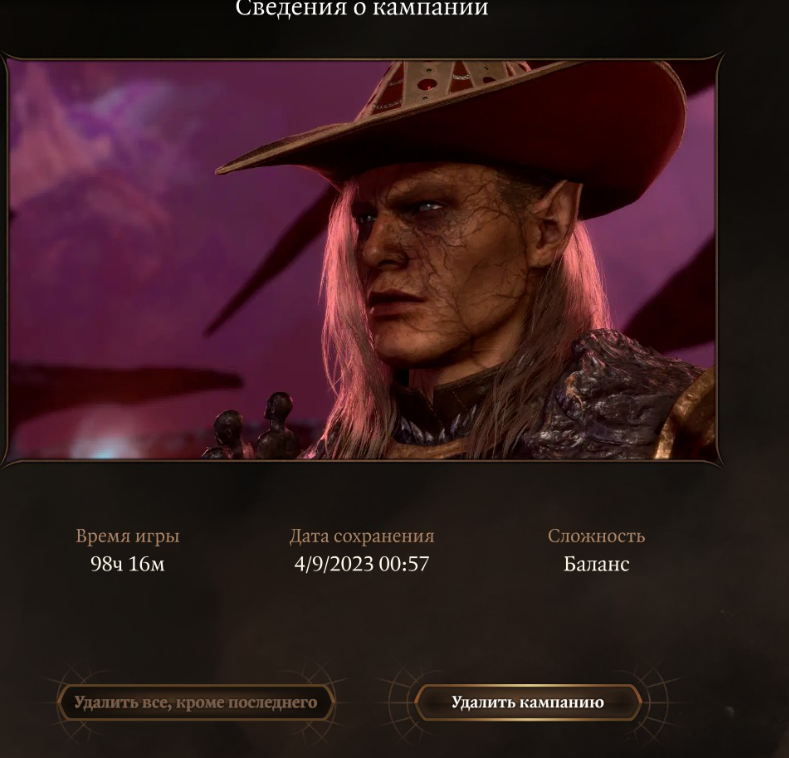Click the "Дата сохранения" label
This screenshot has width=789, height=758.
(x=362, y=536)
